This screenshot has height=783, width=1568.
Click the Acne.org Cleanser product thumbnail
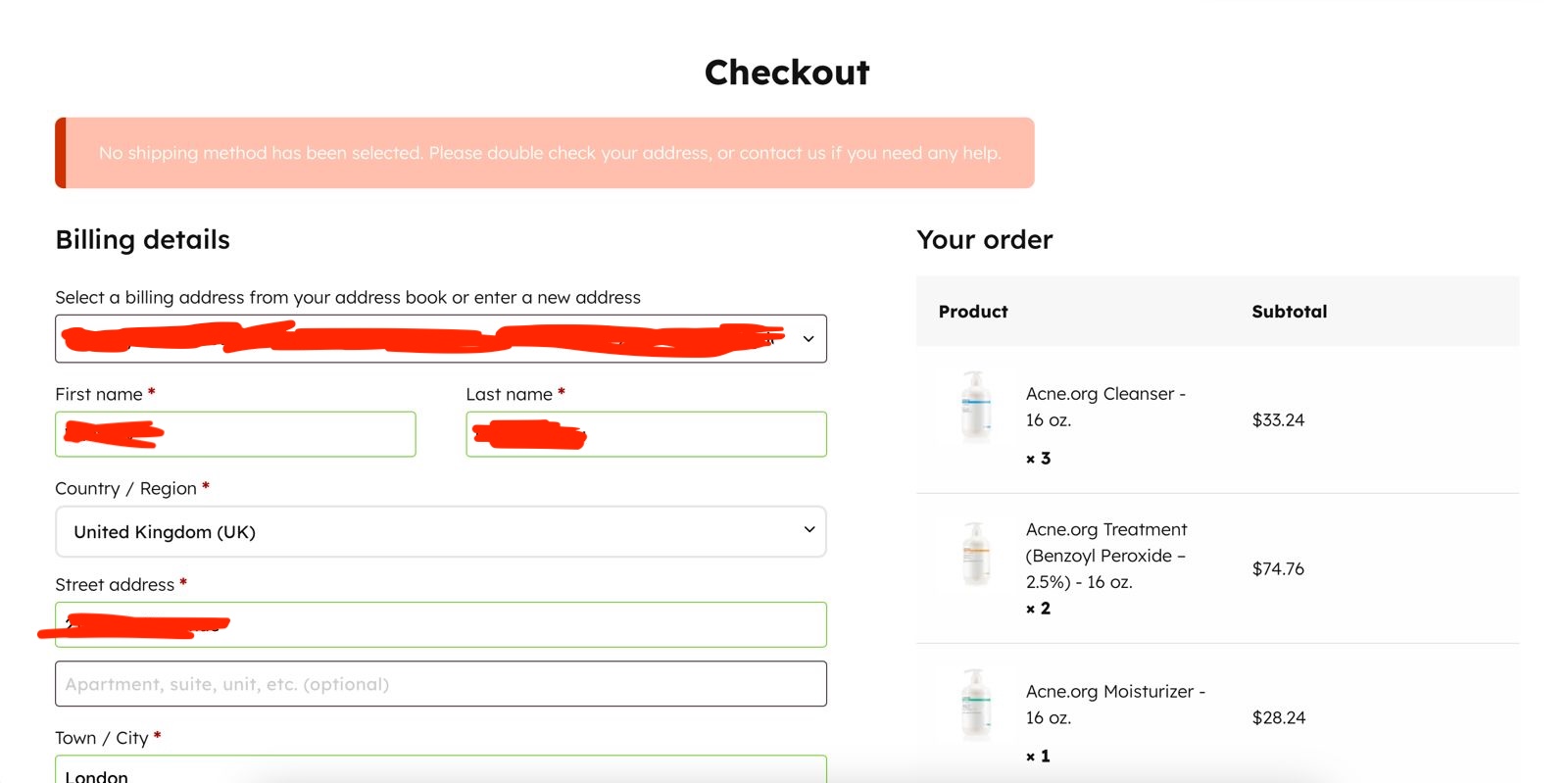[976, 407]
